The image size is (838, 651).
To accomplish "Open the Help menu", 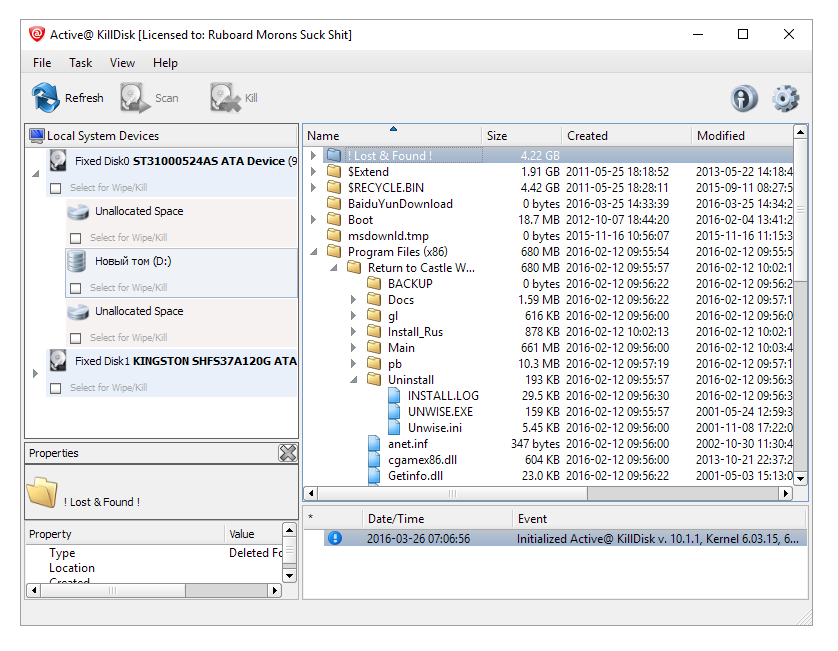I will pos(165,63).
